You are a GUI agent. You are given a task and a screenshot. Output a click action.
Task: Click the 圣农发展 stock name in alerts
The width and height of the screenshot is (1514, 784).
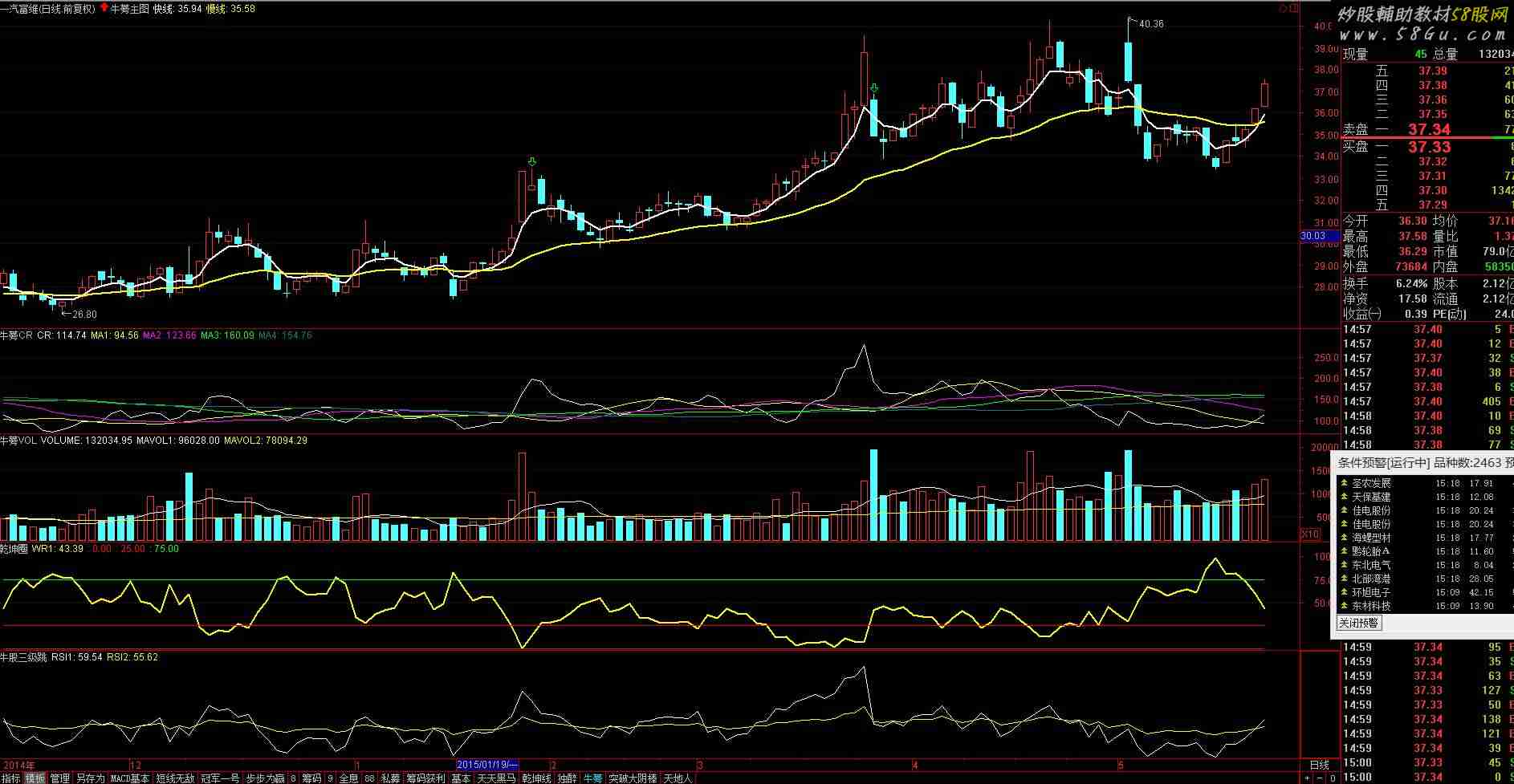[x=1372, y=483]
